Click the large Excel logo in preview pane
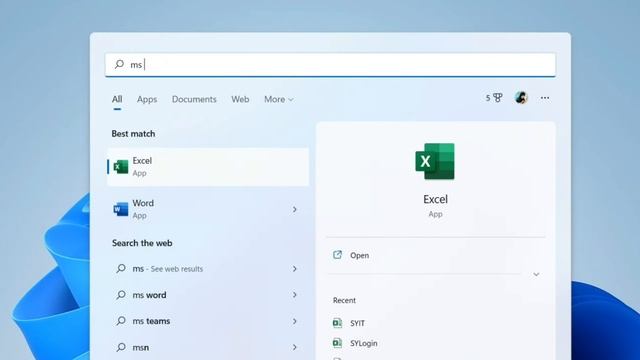Screen dimensions: 640x360 (x=435, y=161)
